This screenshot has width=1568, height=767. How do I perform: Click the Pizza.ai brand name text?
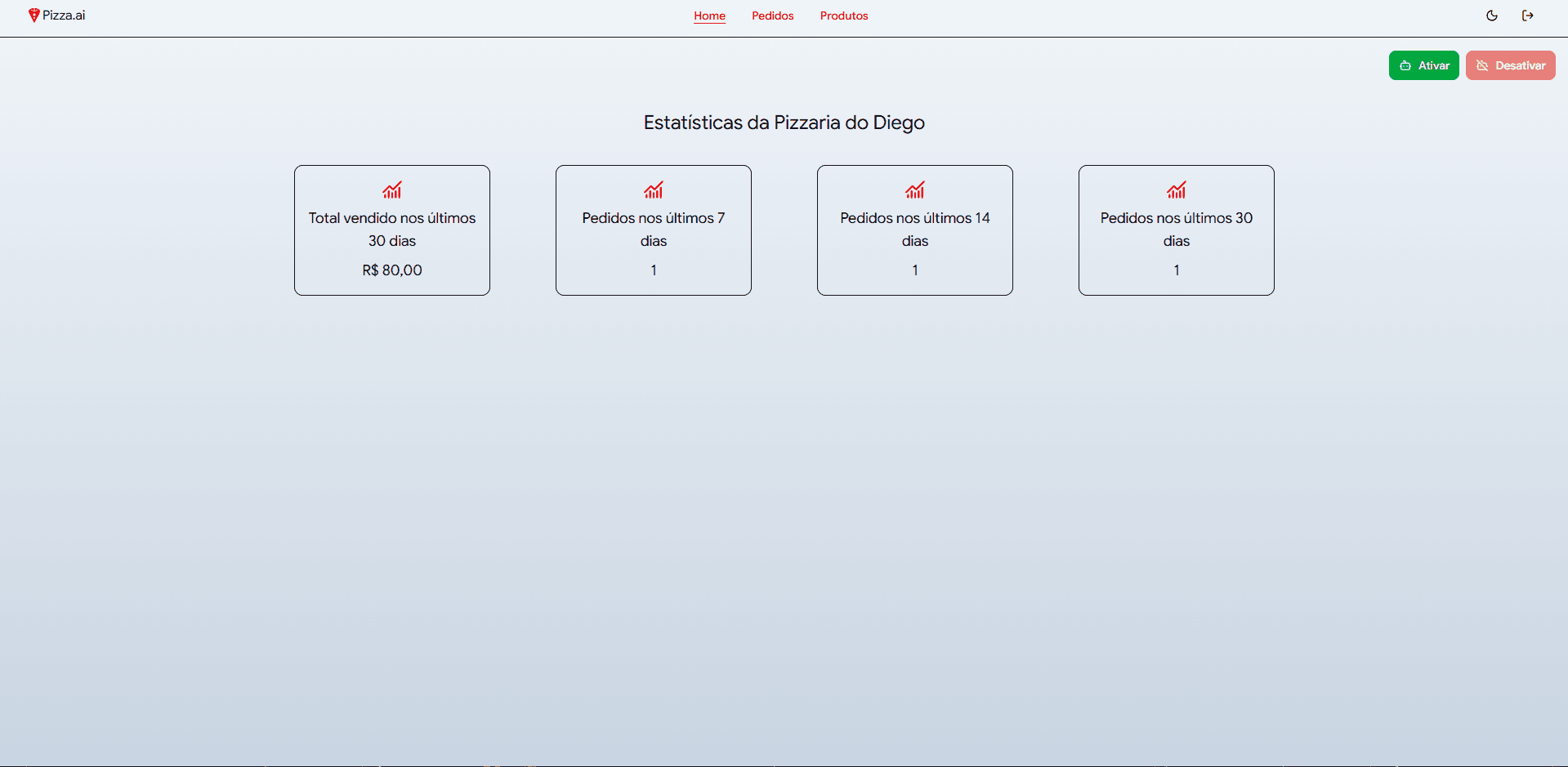(64, 16)
